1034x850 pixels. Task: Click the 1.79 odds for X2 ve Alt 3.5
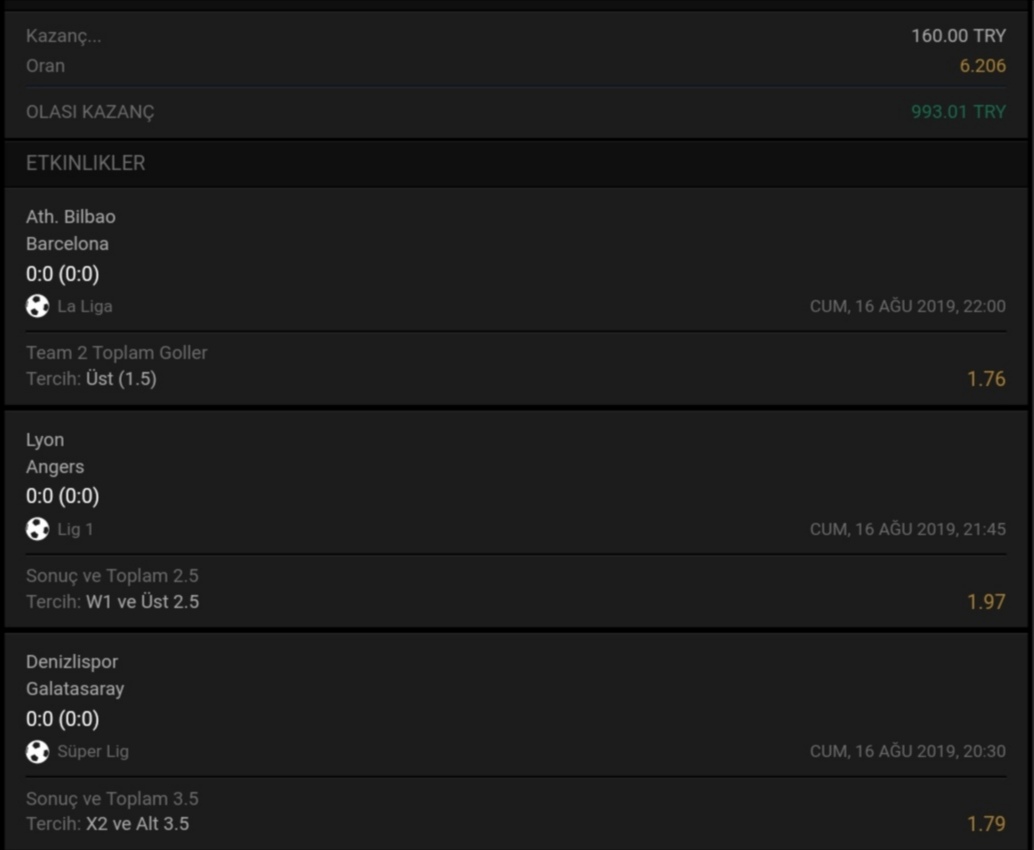pos(986,824)
